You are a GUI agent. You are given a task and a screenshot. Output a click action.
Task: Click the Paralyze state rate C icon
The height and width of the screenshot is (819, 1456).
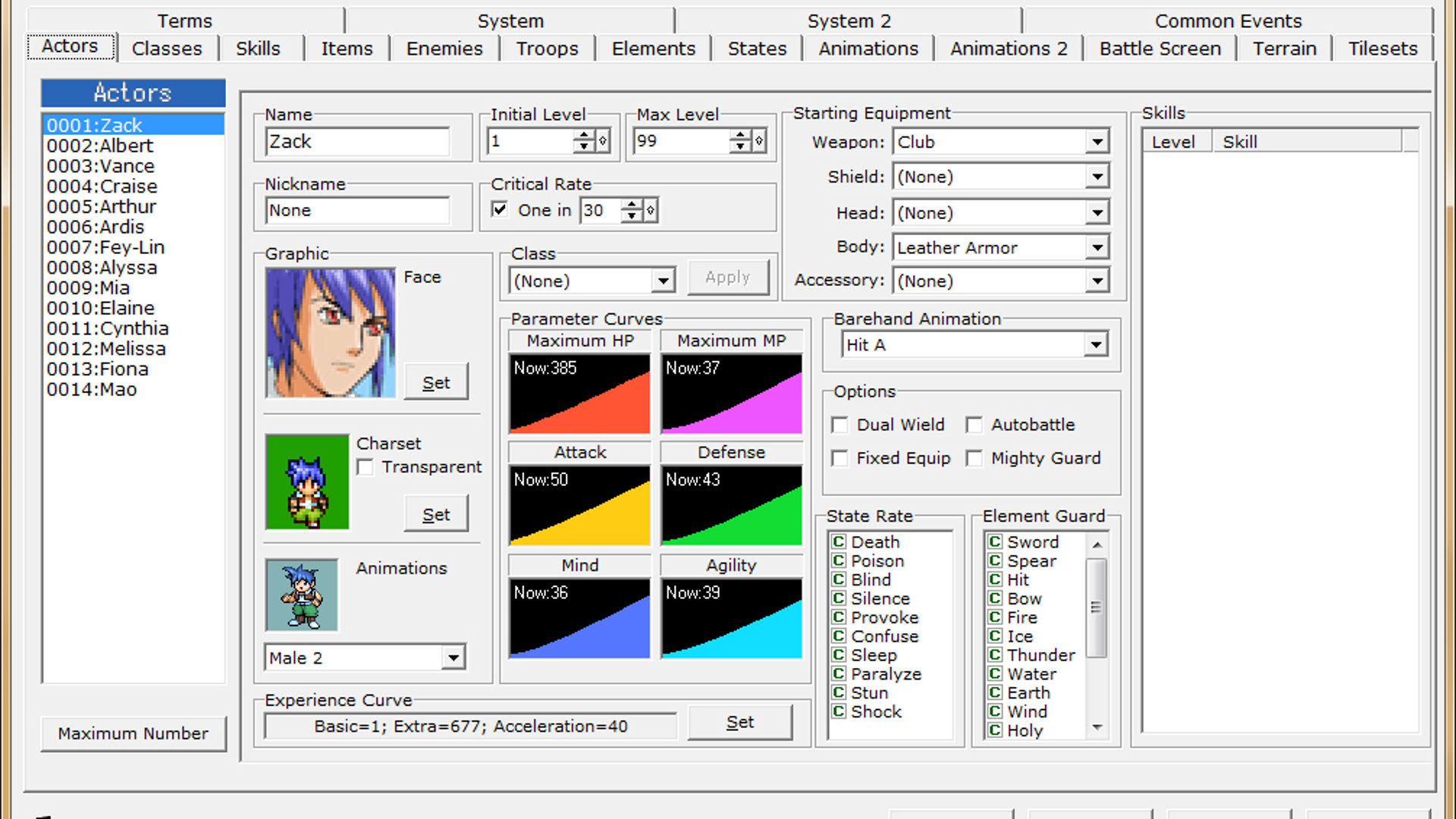click(x=838, y=673)
